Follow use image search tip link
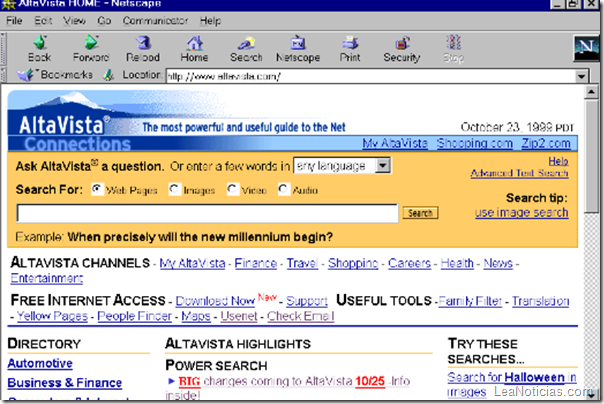The height and width of the screenshot is (404, 604). tap(522, 213)
